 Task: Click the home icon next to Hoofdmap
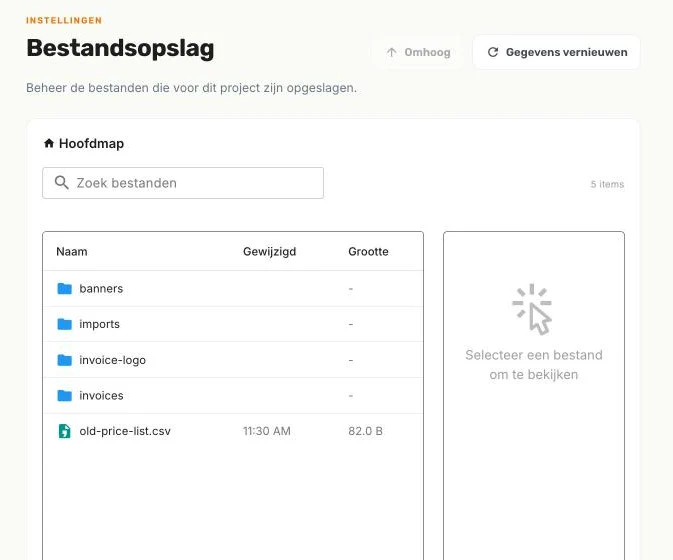click(x=49, y=143)
